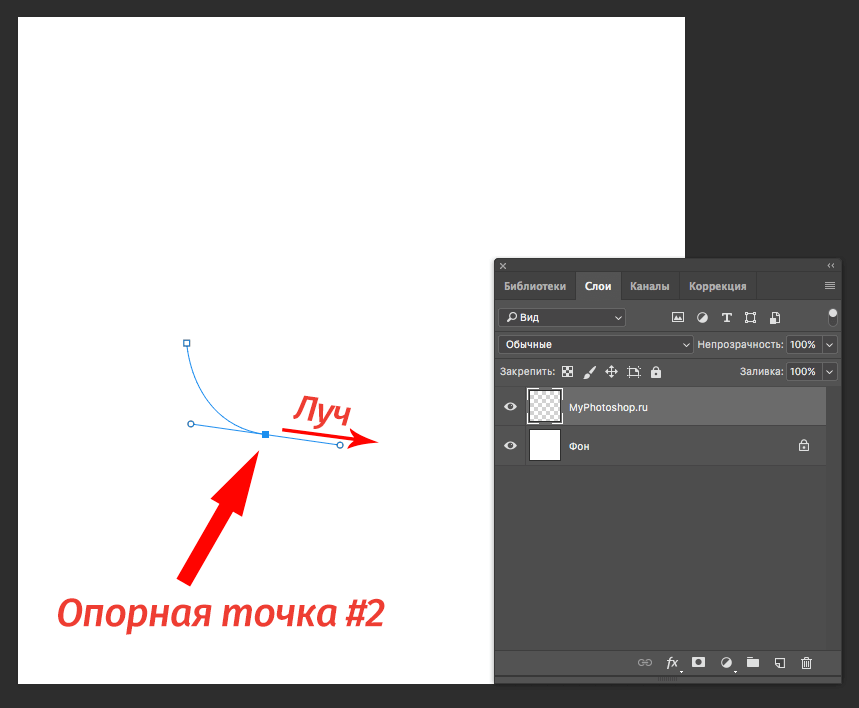Screen dimensions: 859x708
Task: Open layer styles fx menu
Action: [x=672, y=663]
